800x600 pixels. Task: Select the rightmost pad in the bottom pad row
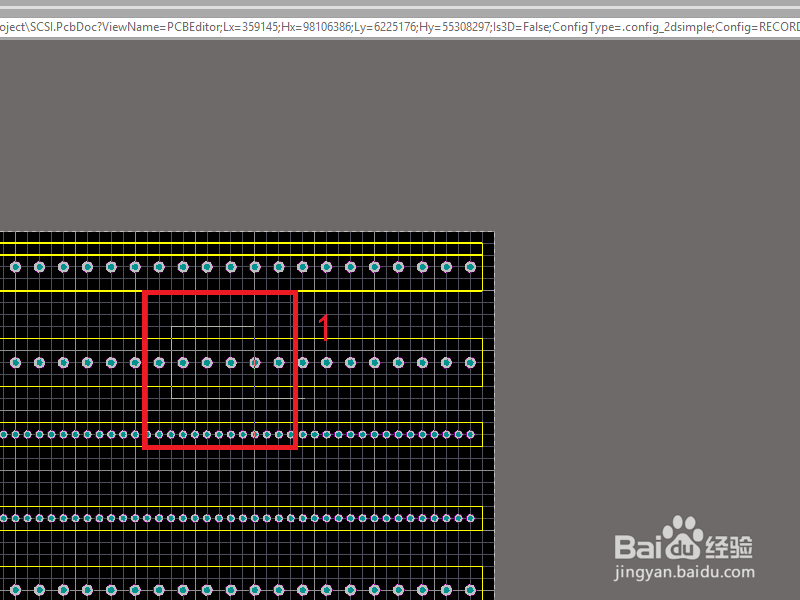pyautogui.click(x=470, y=590)
